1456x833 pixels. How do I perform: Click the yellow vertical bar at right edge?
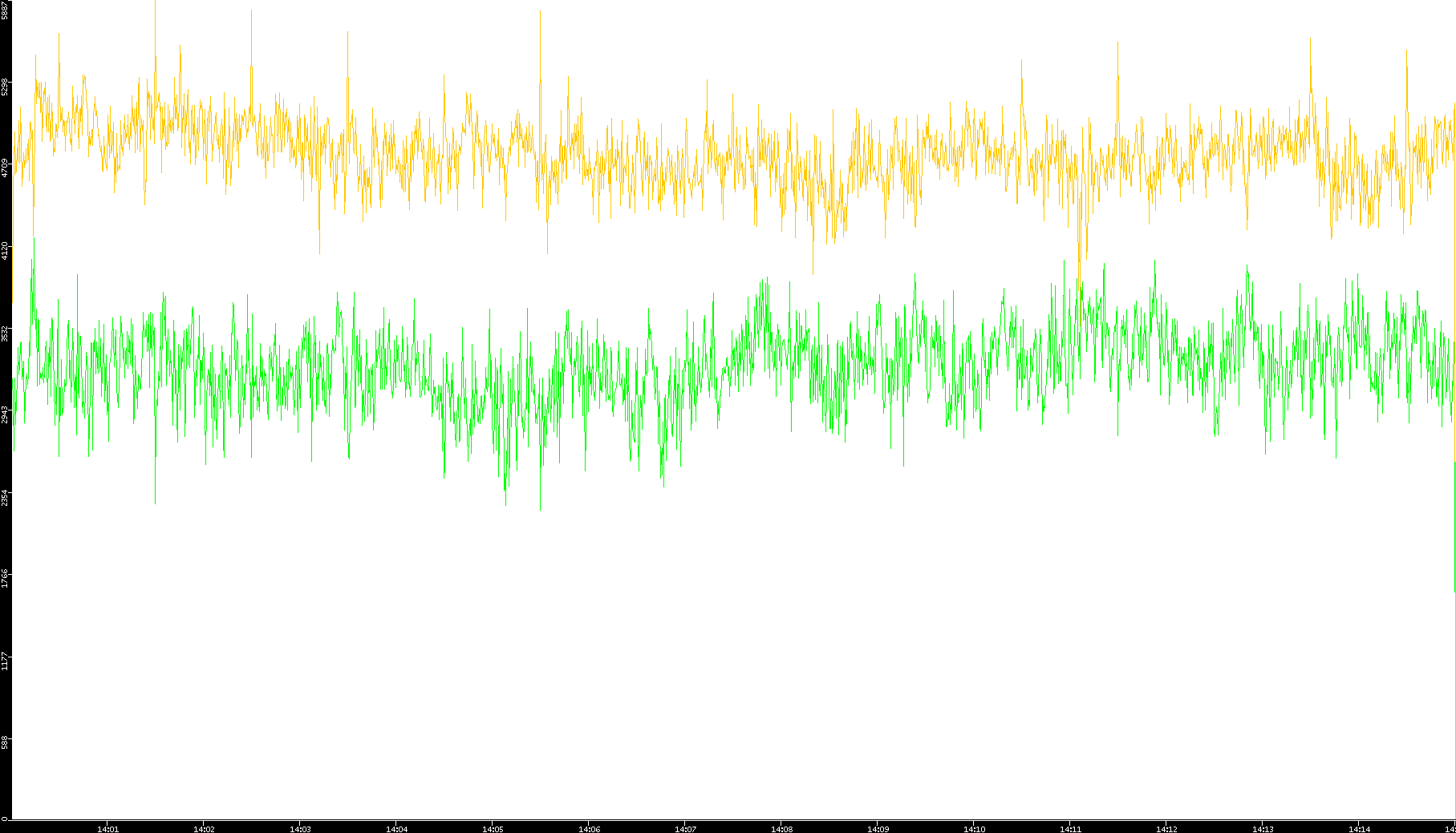click(1454, 527)
